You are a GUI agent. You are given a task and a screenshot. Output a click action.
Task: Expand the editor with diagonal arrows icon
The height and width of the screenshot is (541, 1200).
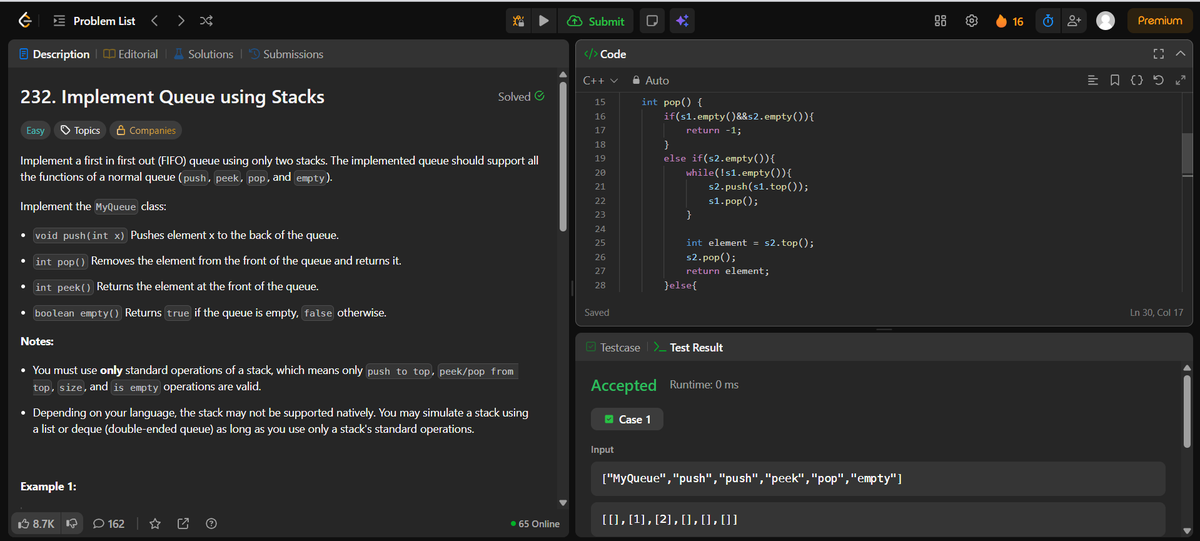[x=1181, y=80]
